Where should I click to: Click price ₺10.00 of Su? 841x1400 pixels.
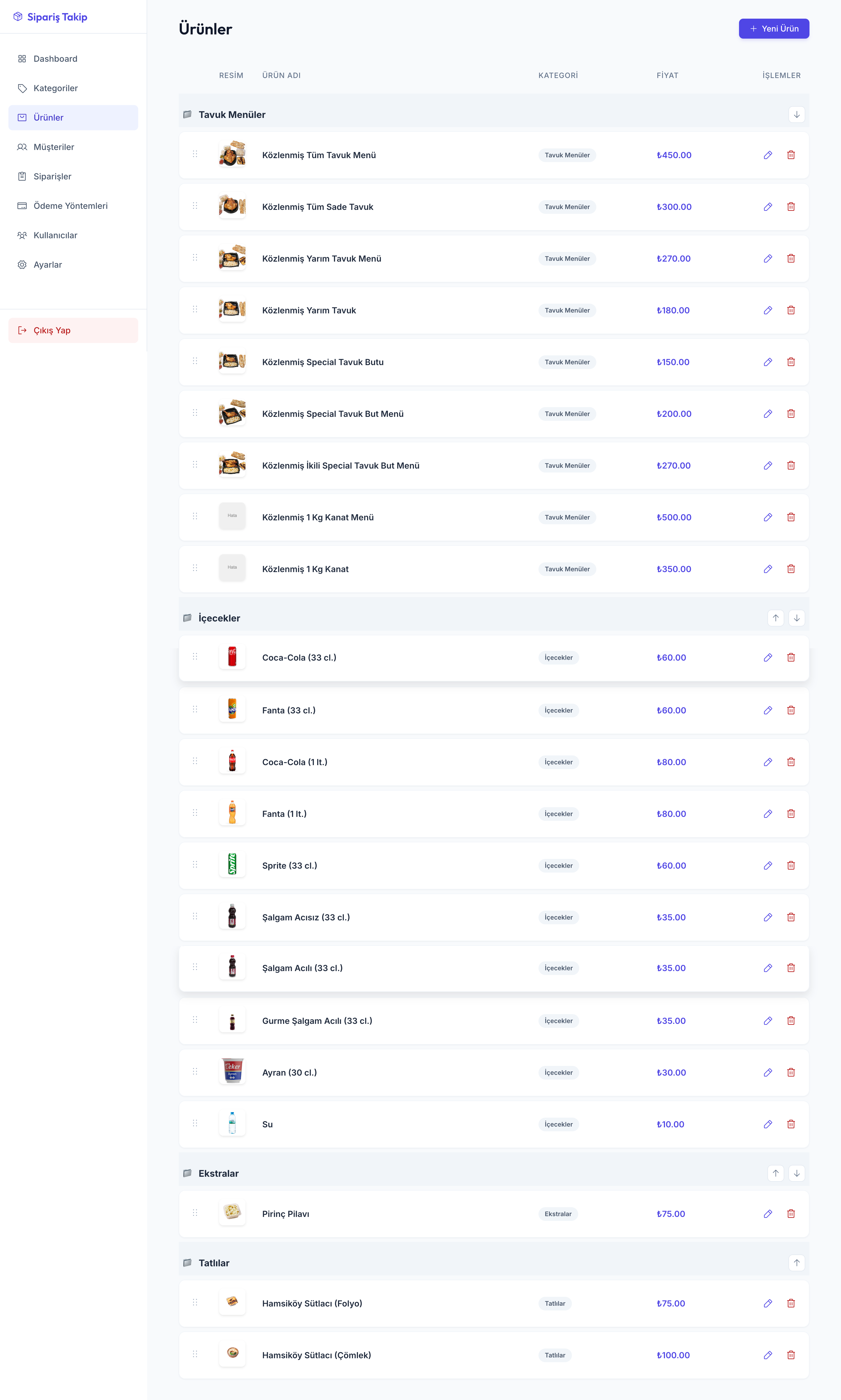tap(670, 1124)
